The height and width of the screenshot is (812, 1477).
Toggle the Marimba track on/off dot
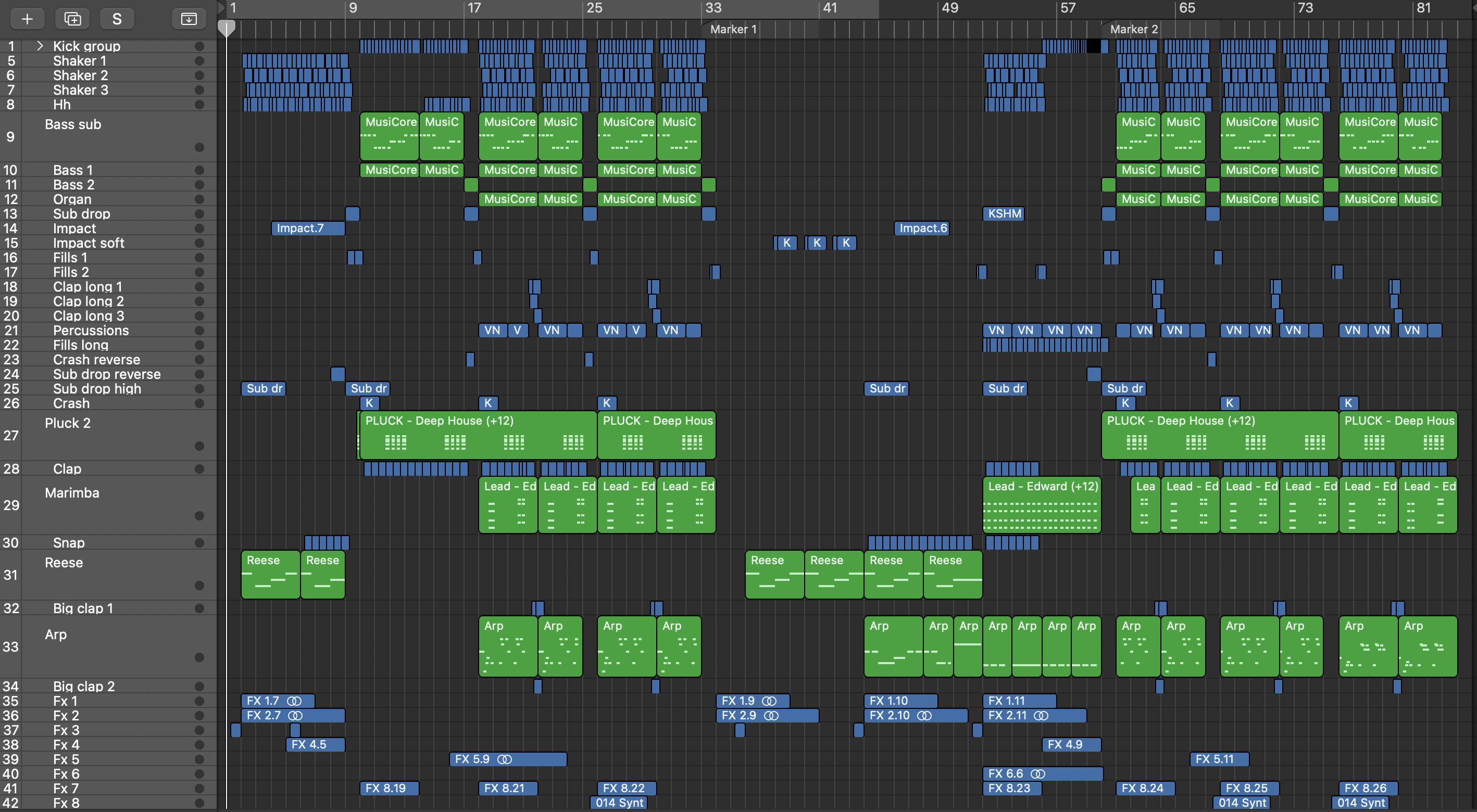point(199,516)
